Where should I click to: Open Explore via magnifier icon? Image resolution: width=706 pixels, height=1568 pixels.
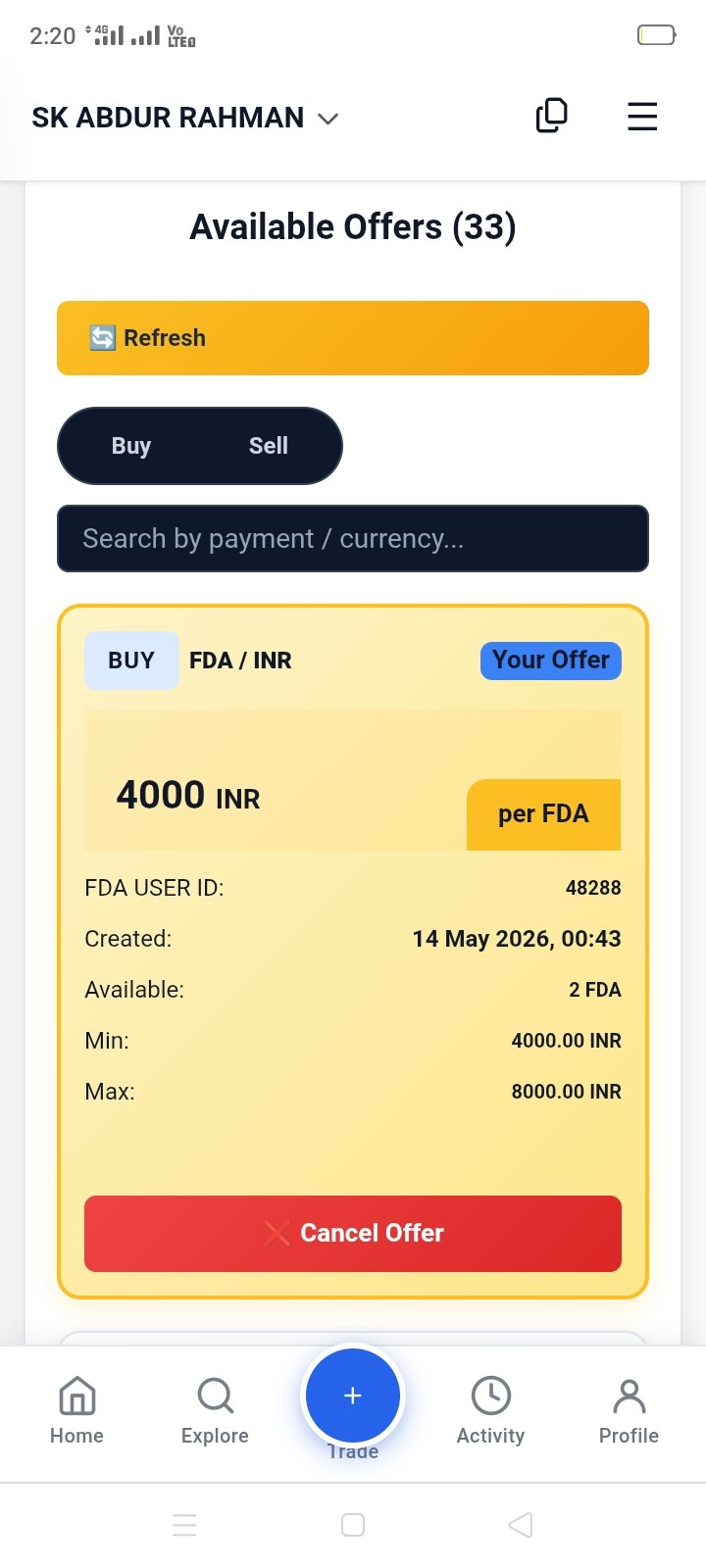(215, 1396)
